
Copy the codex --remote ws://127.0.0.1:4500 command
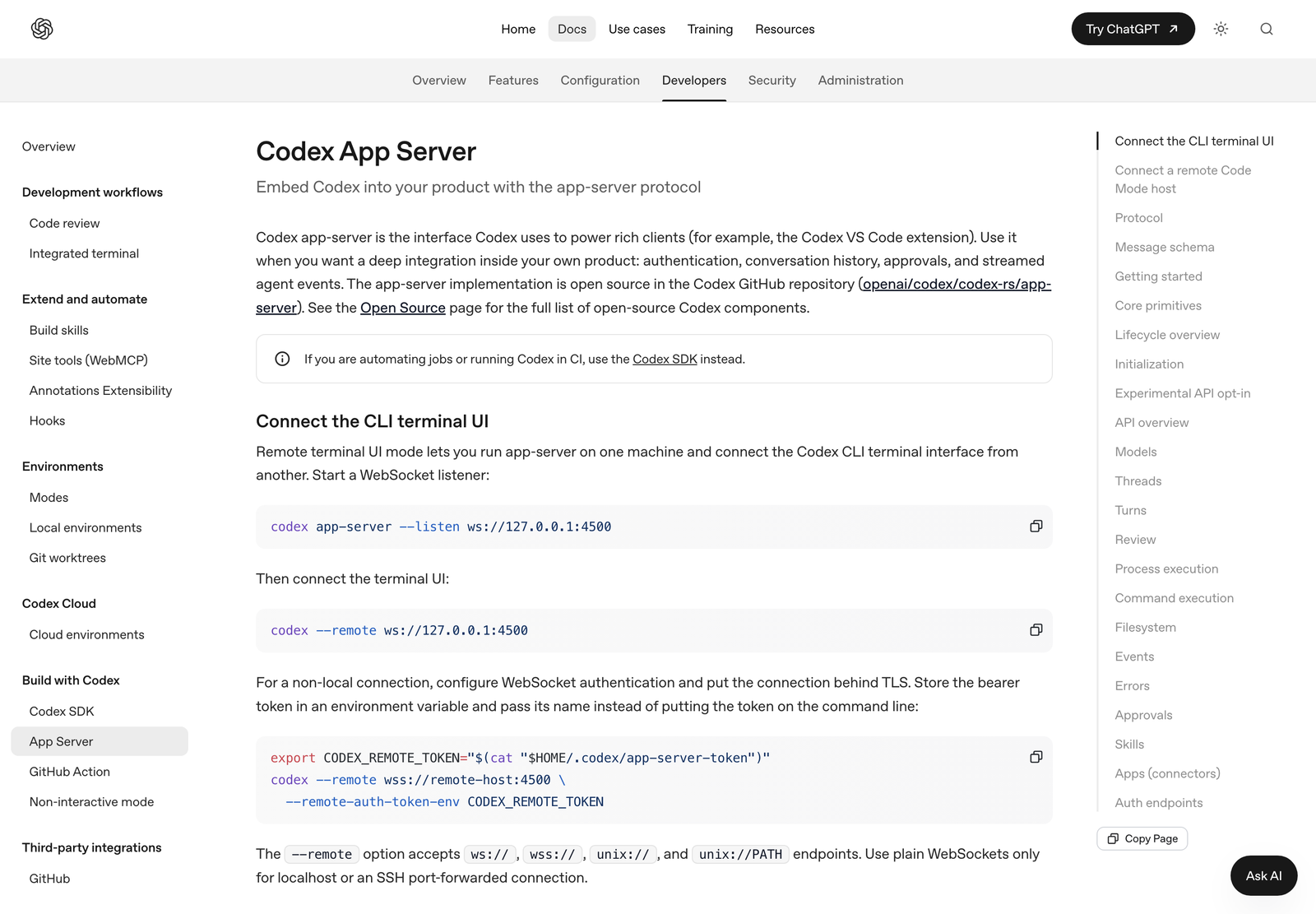(x=1036, y=630)
